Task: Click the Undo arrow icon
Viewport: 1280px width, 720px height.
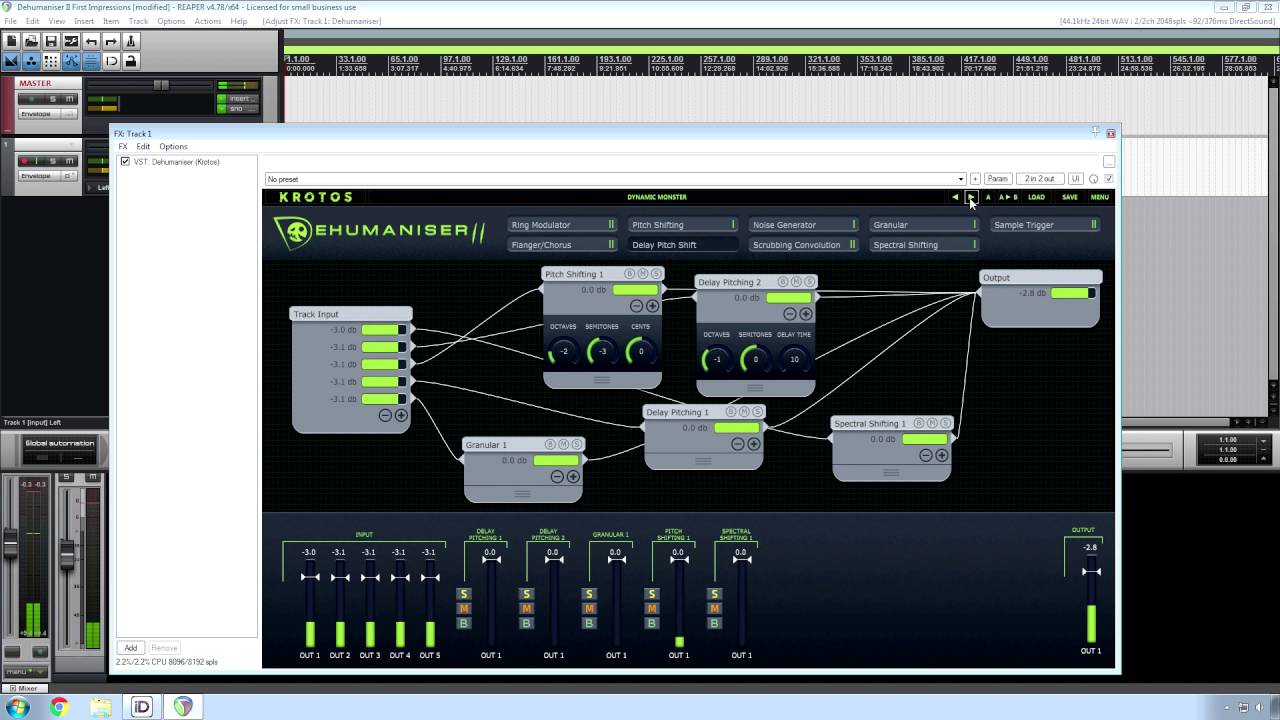Action: point(91,41)
